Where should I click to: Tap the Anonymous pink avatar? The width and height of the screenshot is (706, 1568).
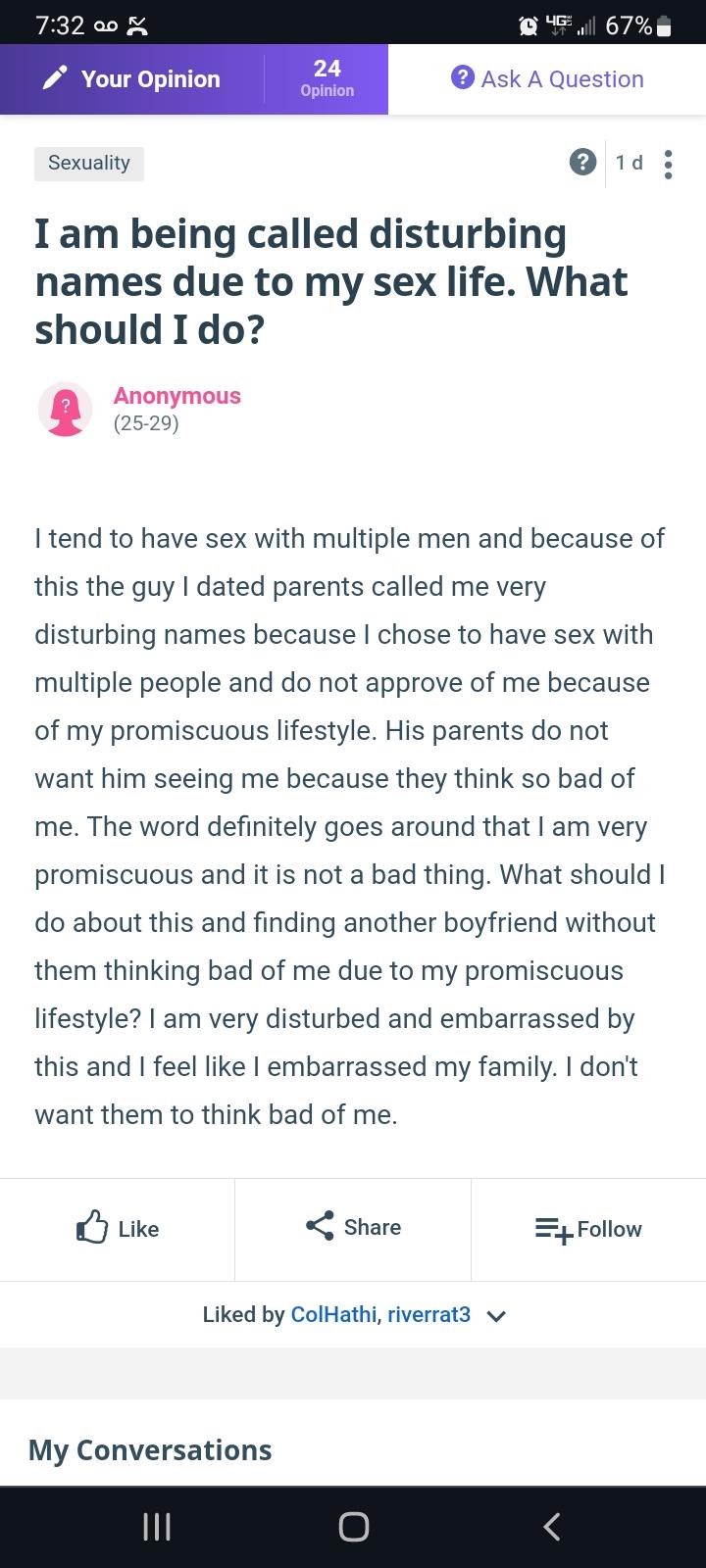(x=65, y=409)
